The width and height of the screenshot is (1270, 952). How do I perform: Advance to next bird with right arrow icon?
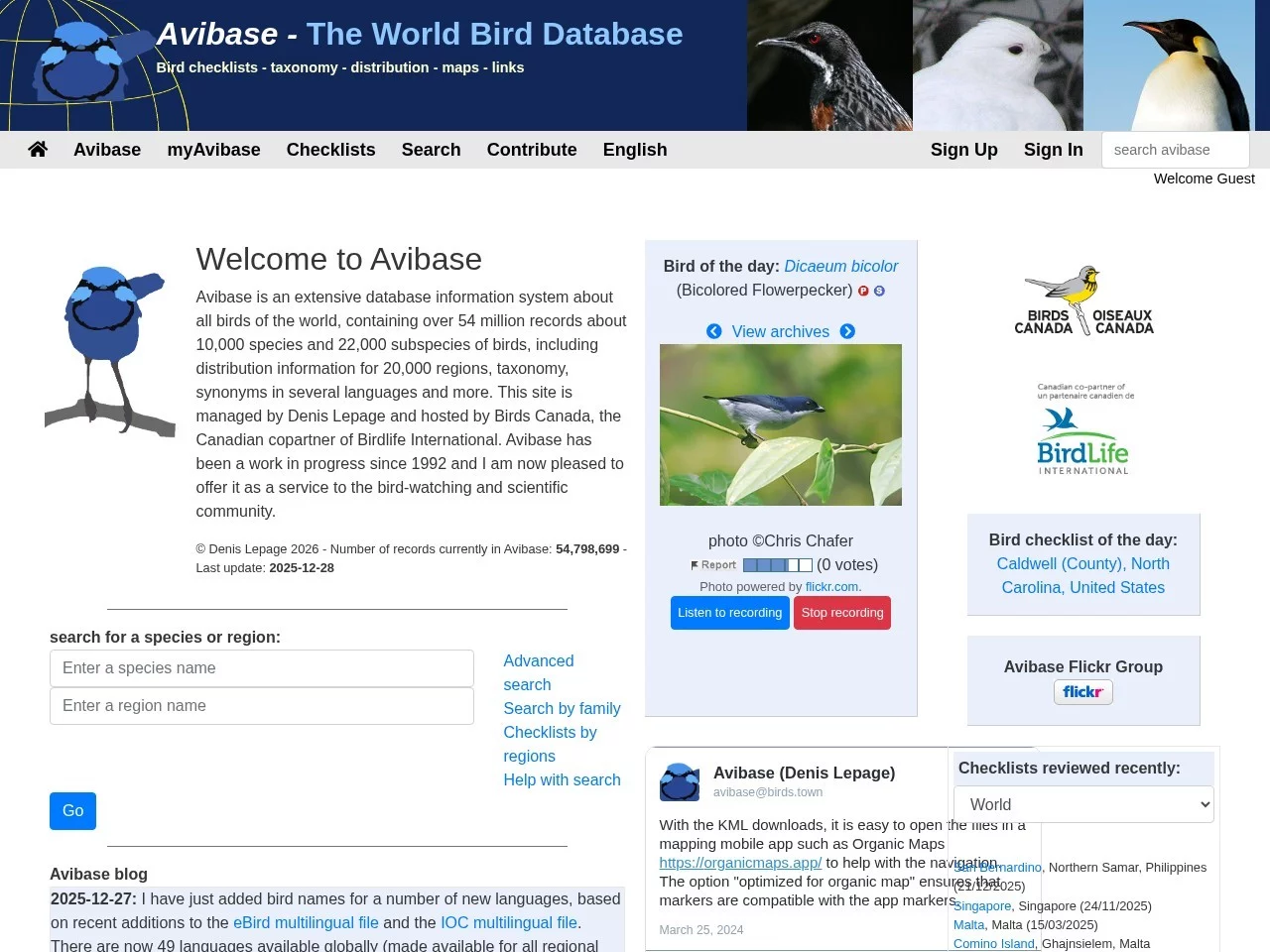846,331
